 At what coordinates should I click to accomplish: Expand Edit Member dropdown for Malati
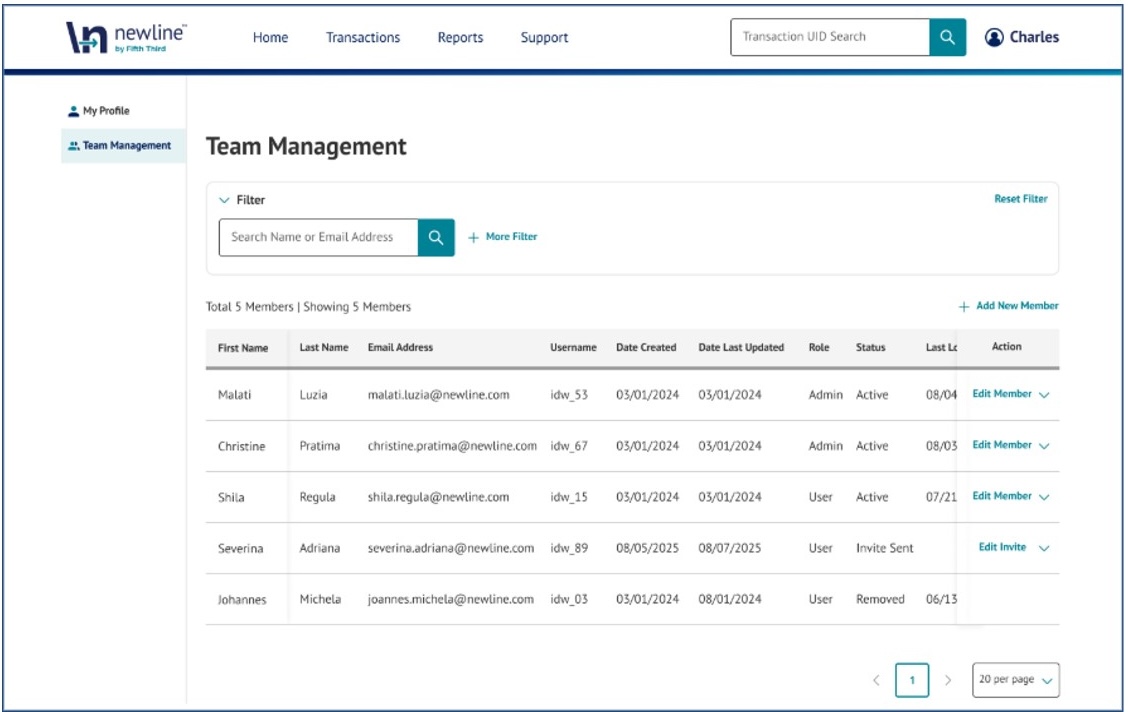pyautogui.click(x=1044, y=395)
